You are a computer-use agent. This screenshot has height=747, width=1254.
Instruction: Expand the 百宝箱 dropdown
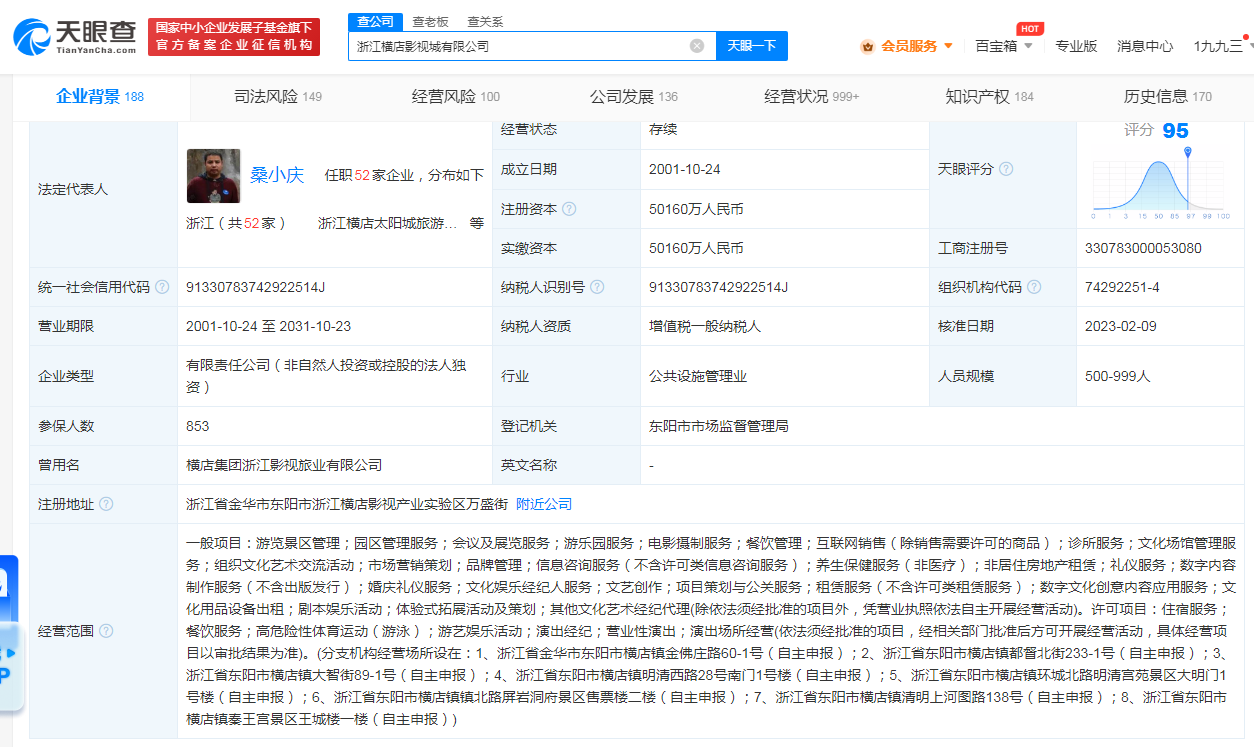pos(1028,46)
